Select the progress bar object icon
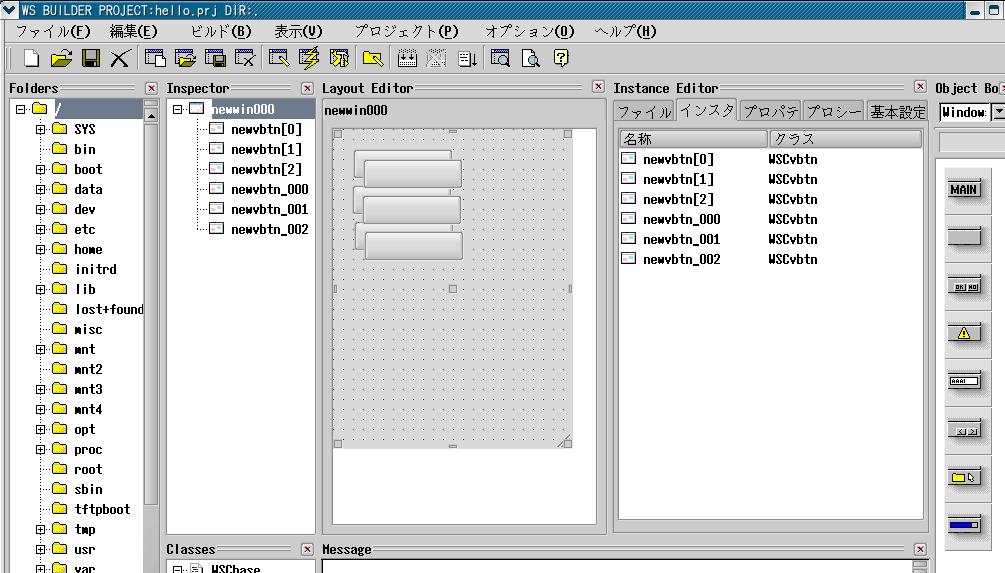Screen dimensions: 1005x573 [x=964, y=524]
